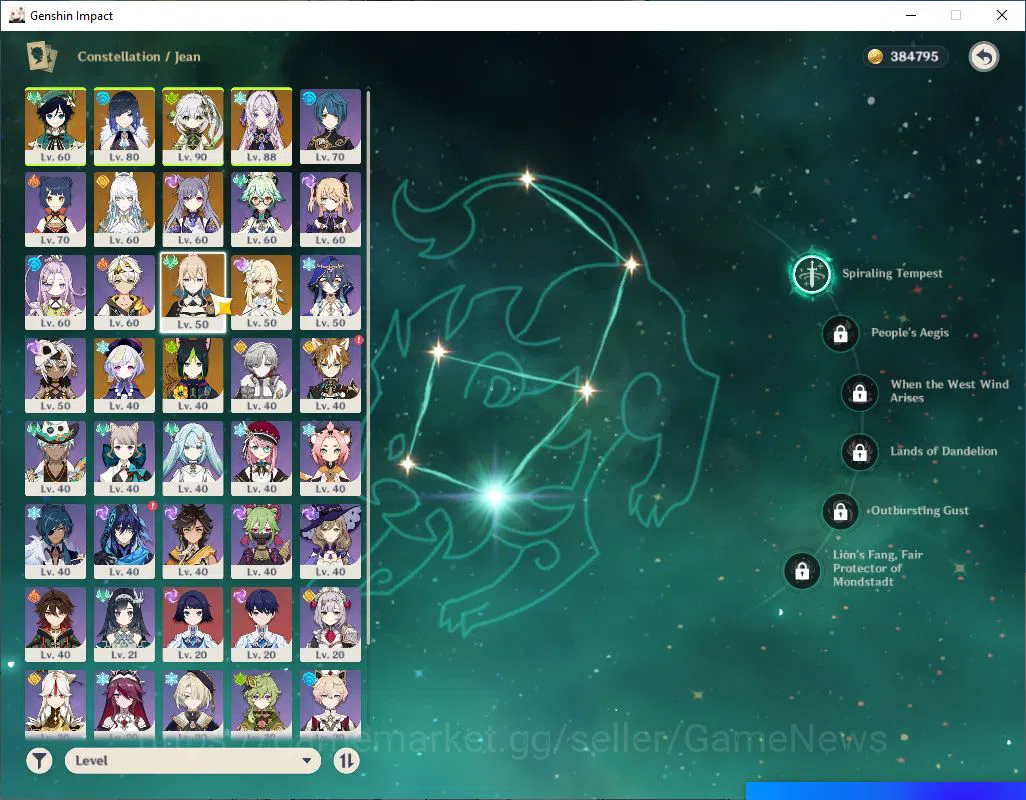Viewport: 1026px width, 800px height.
Task: Select Diona's Lv. 40 portrait
Action: pyautogui.click(x=330, y=459)
